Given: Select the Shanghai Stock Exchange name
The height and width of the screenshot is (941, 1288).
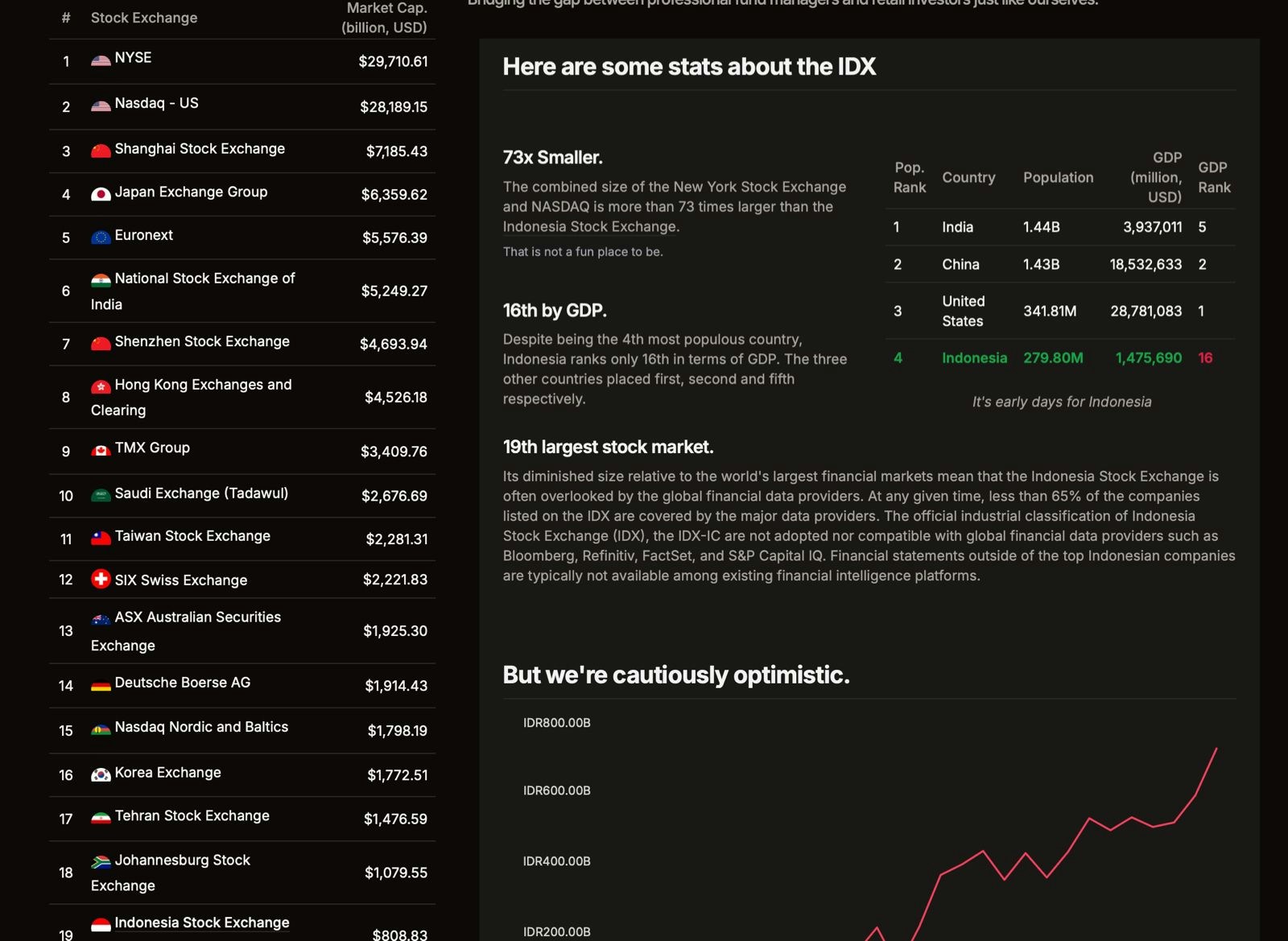Looking at the screenshot, I should 200,149.
